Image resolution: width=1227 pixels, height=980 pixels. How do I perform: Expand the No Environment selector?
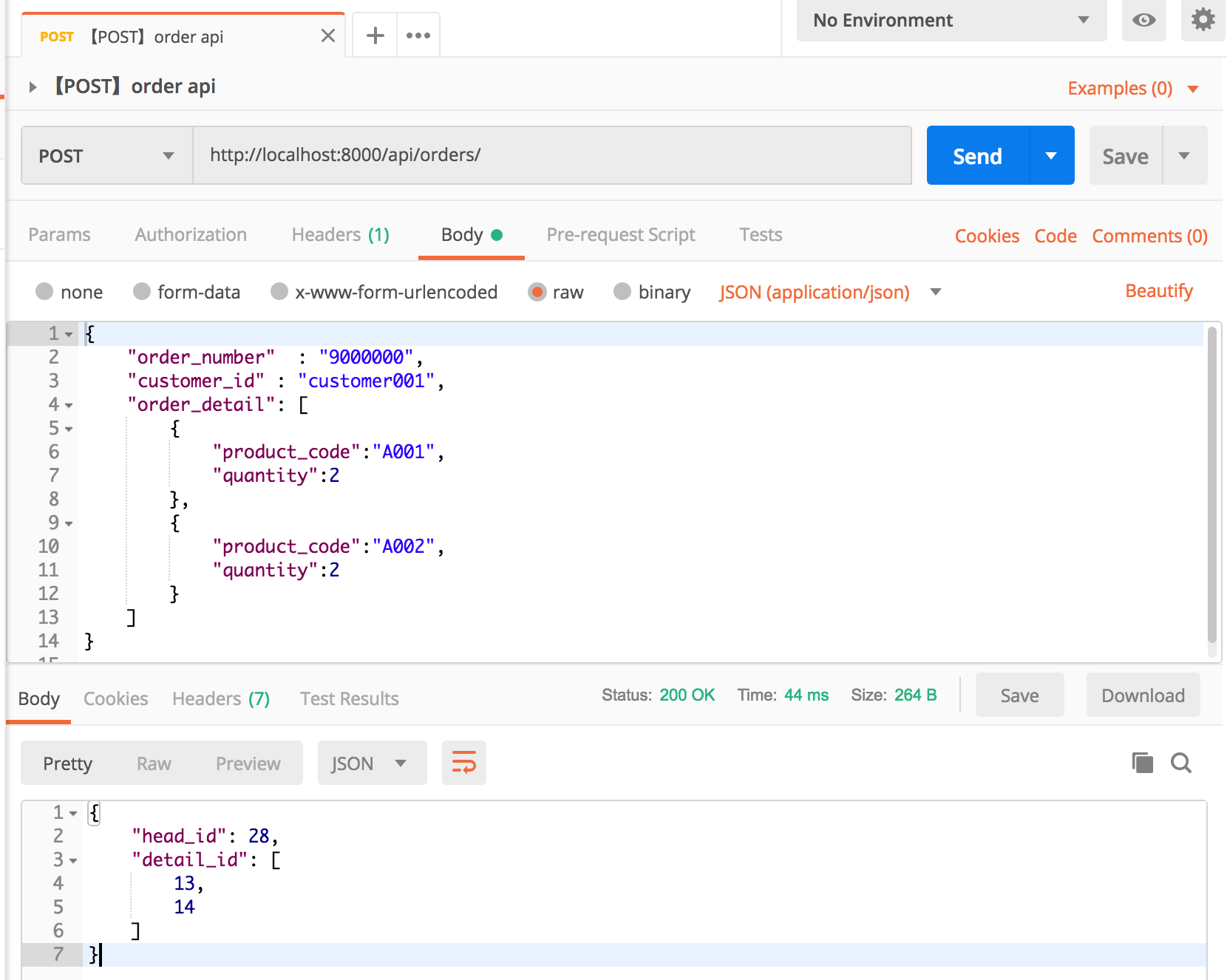[951, 21]
